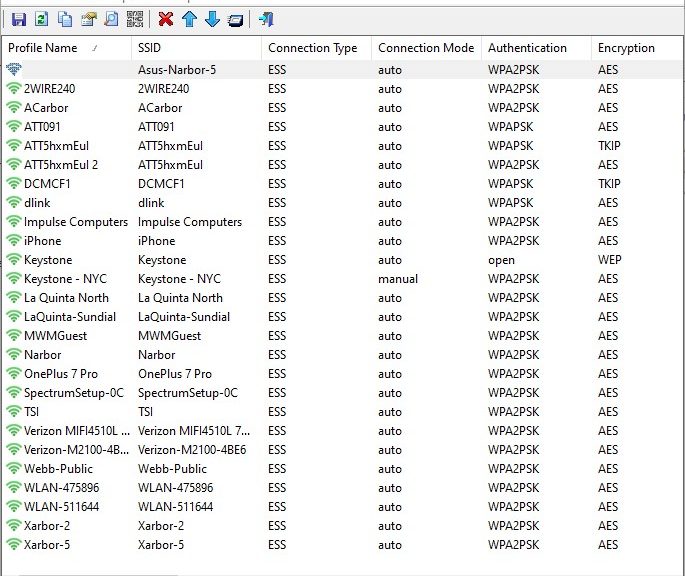This screenshot has width=685, height=576.
Task: Select the WLAN-475896 profile name
Action: (x=62, y=488)
